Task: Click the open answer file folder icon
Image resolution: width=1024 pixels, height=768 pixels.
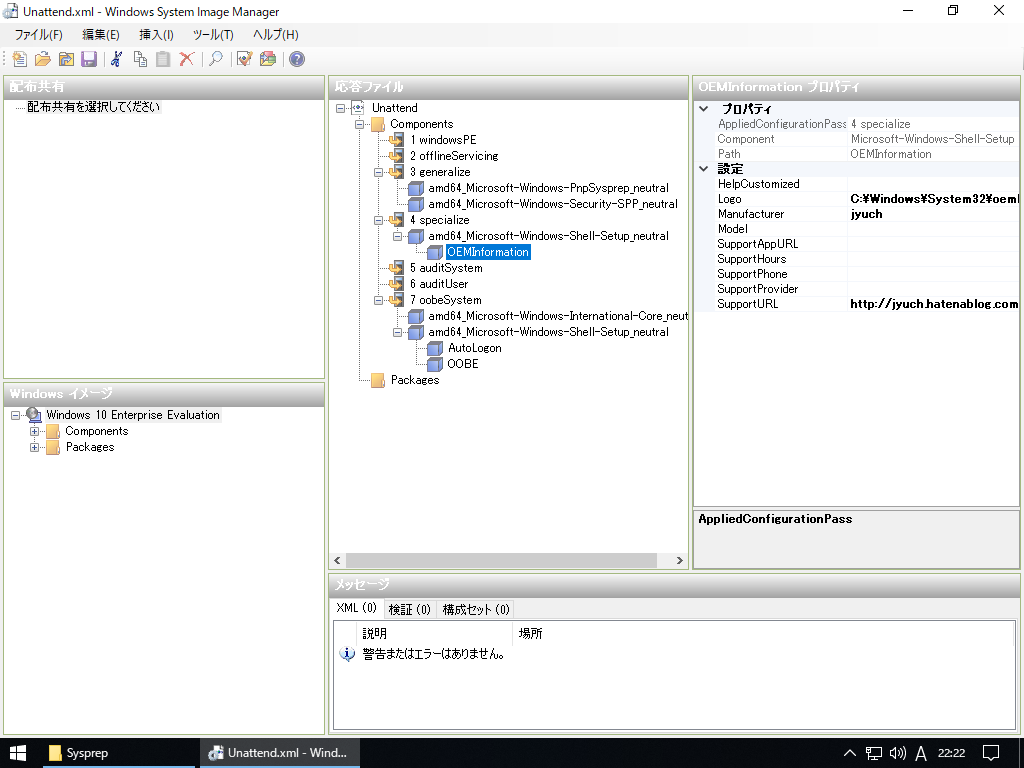Action: (x=43, y=59)
